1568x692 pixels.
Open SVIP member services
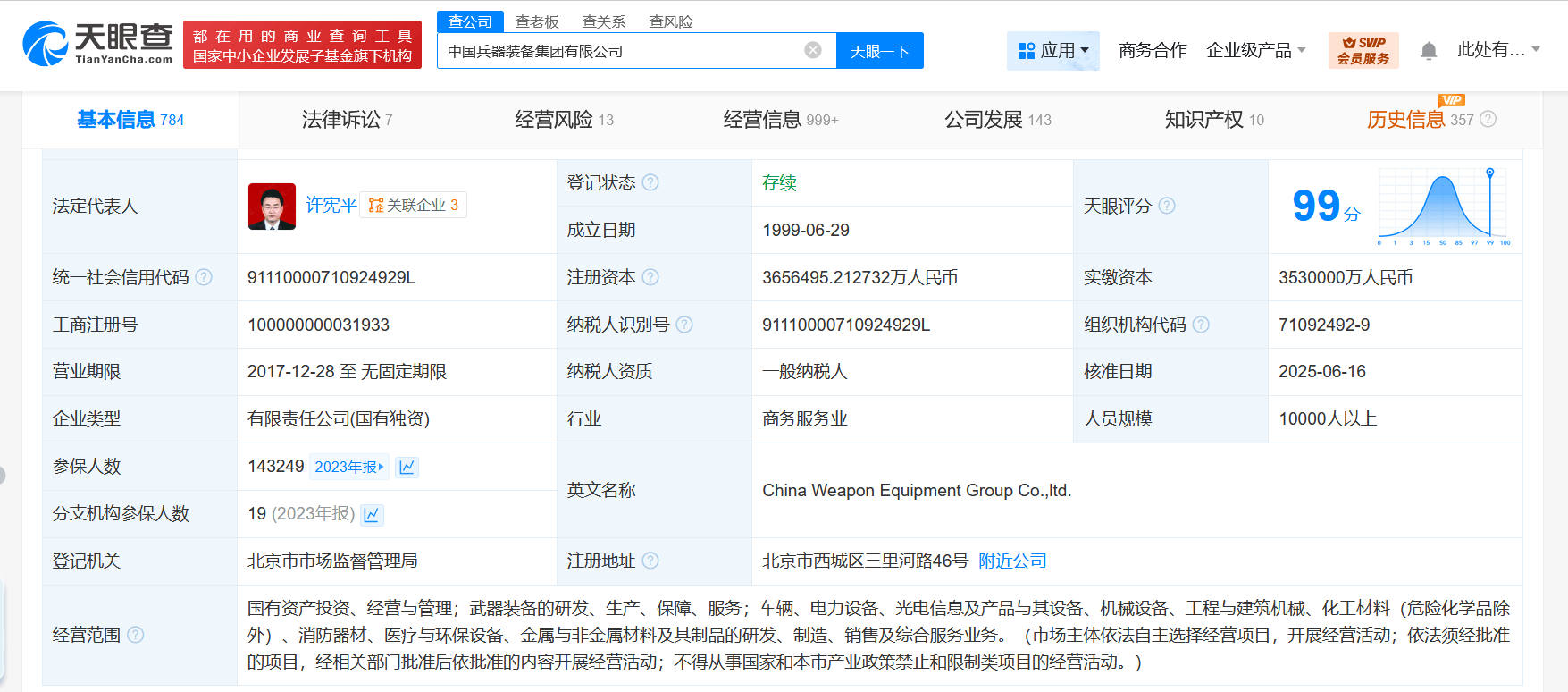pos(1363,50)
